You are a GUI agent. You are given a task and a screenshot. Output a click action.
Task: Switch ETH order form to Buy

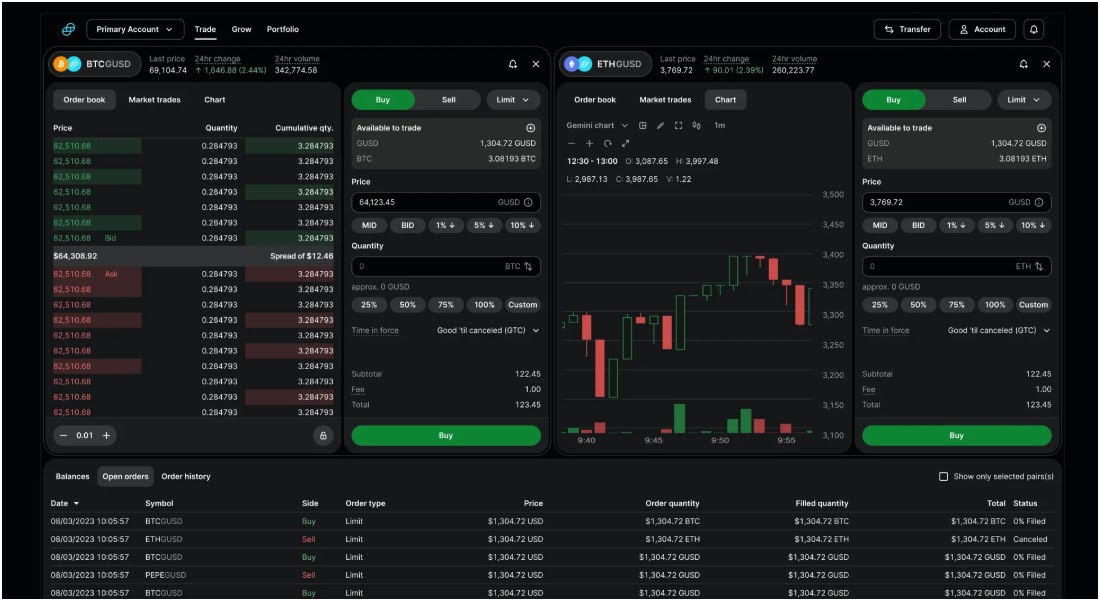click(x=893, y=100)
